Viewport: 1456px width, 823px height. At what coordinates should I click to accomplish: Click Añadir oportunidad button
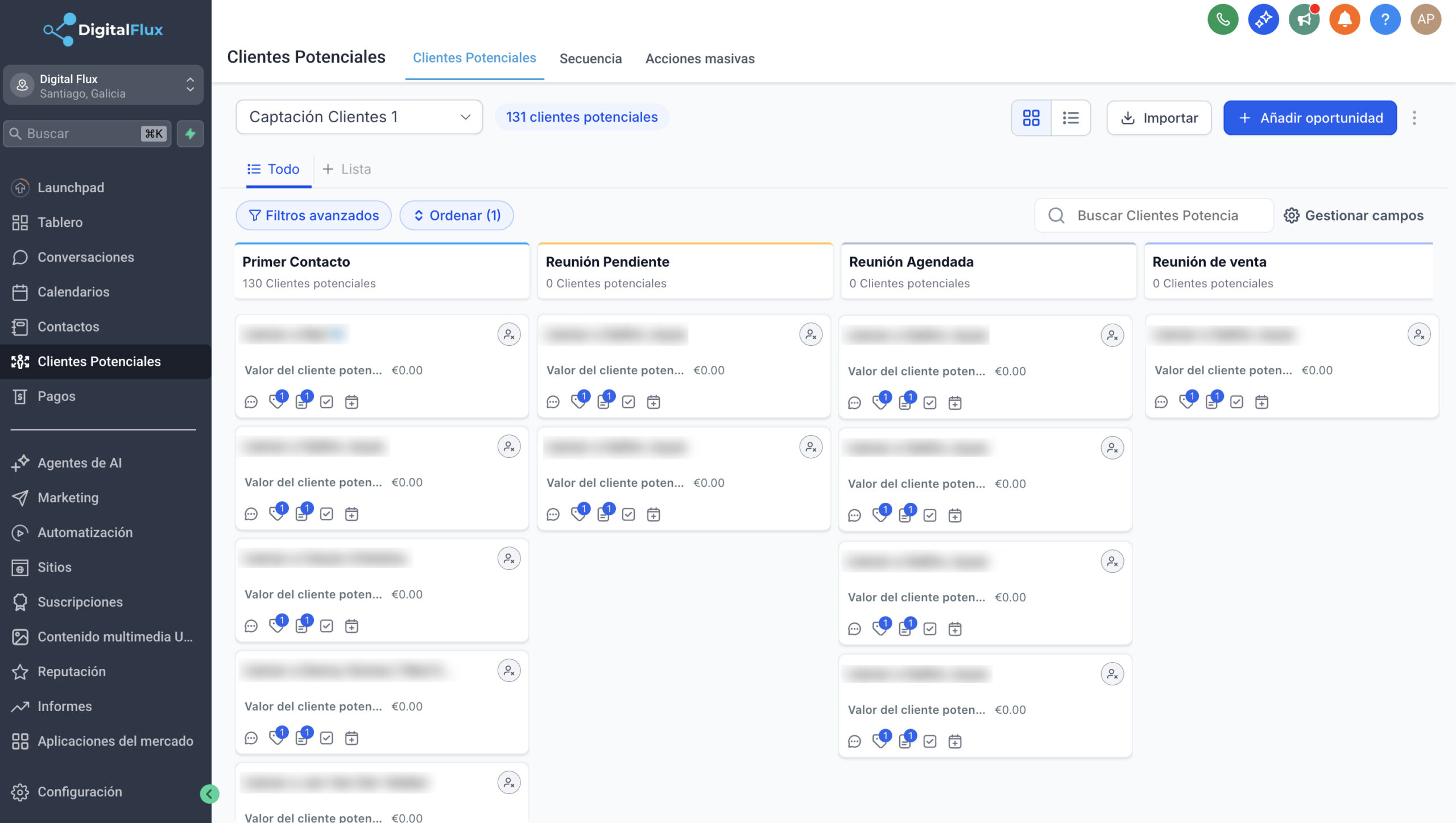click(x=1309, y=118)
